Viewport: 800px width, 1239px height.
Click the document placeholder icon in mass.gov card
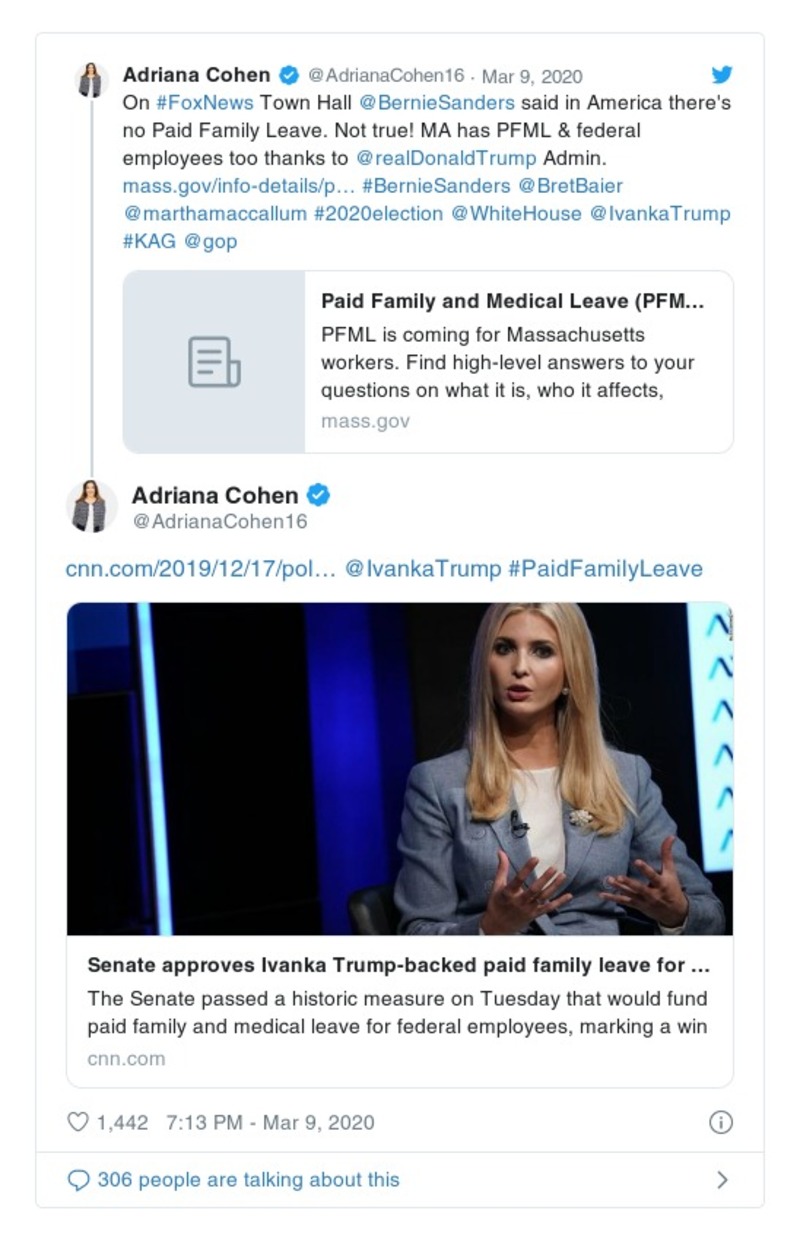[x=214, y=362]
